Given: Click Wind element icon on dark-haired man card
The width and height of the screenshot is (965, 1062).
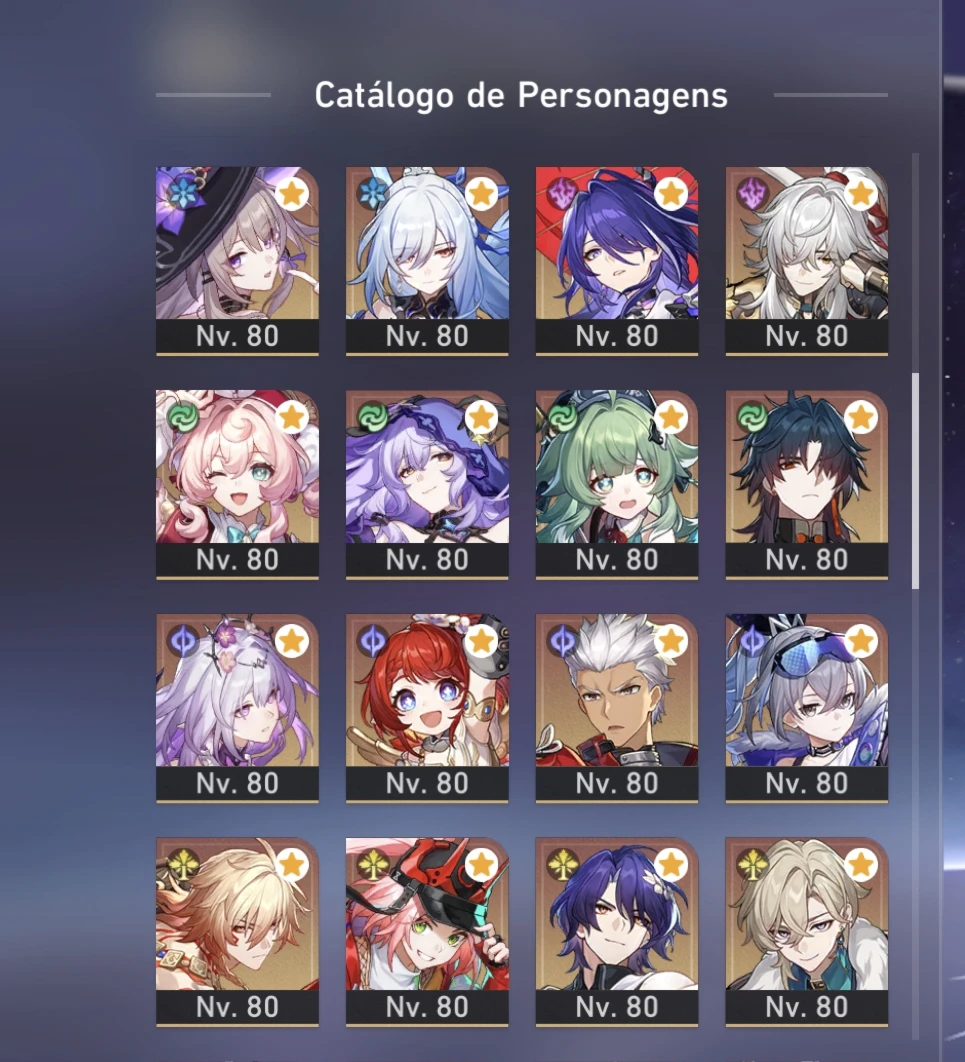Looking at the screenshot, I should point(752,418).
